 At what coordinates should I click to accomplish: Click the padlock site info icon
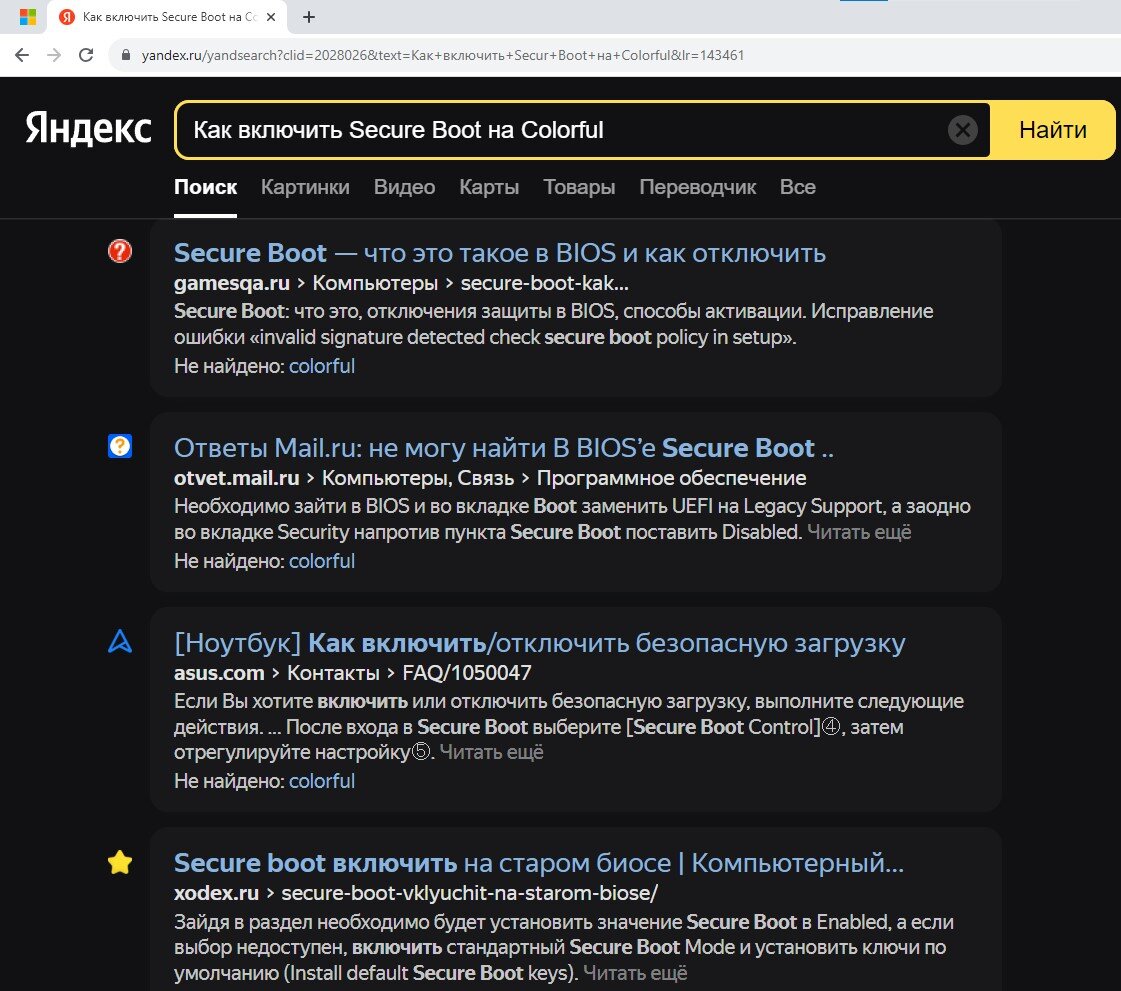click(x=126, y=55)
